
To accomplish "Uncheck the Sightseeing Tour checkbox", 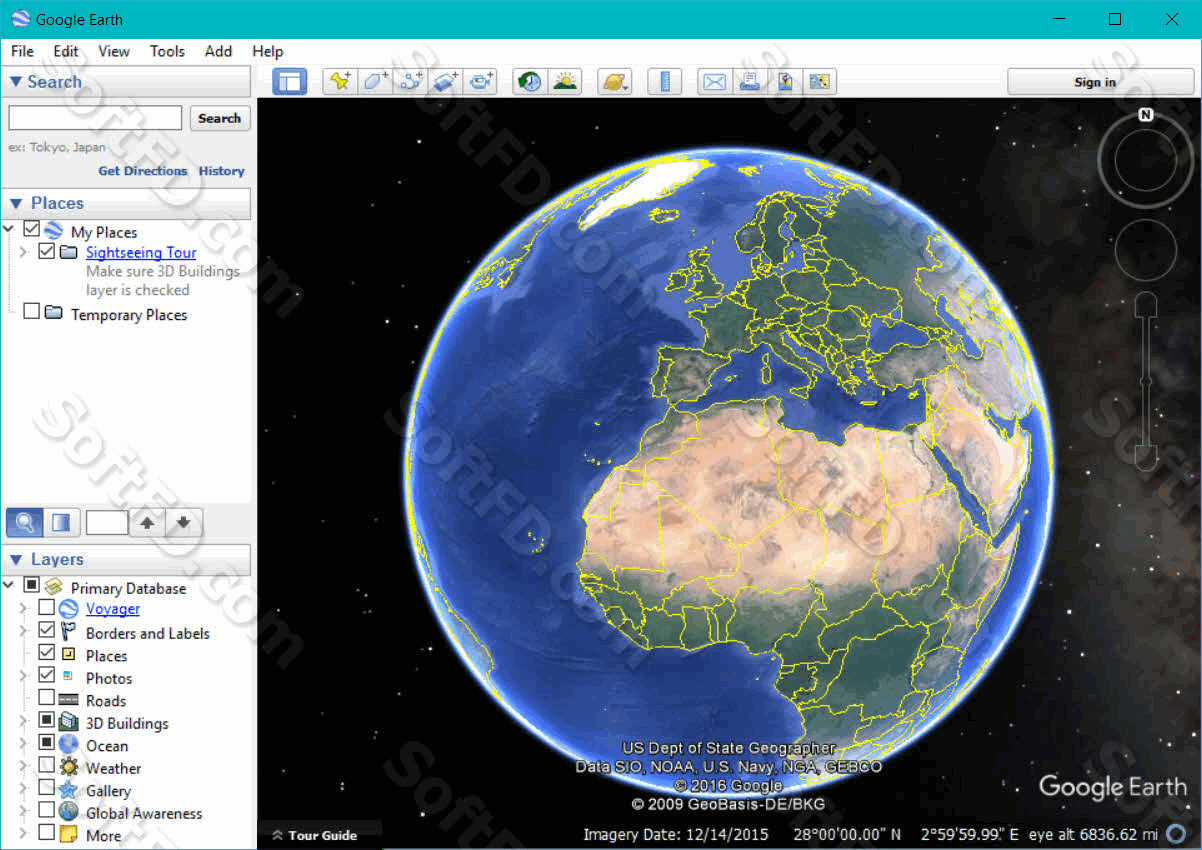I will click(x=46, y=251).
